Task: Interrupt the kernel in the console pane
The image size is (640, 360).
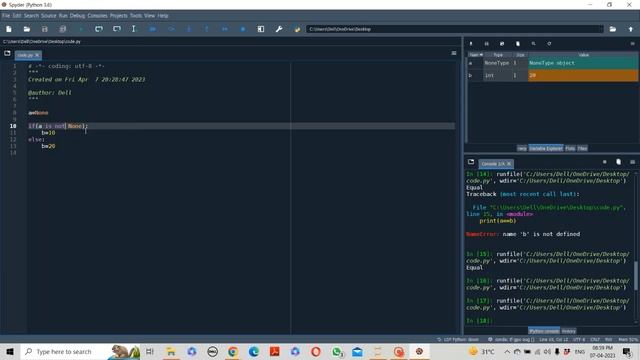Action: click(x=604, y=162)
